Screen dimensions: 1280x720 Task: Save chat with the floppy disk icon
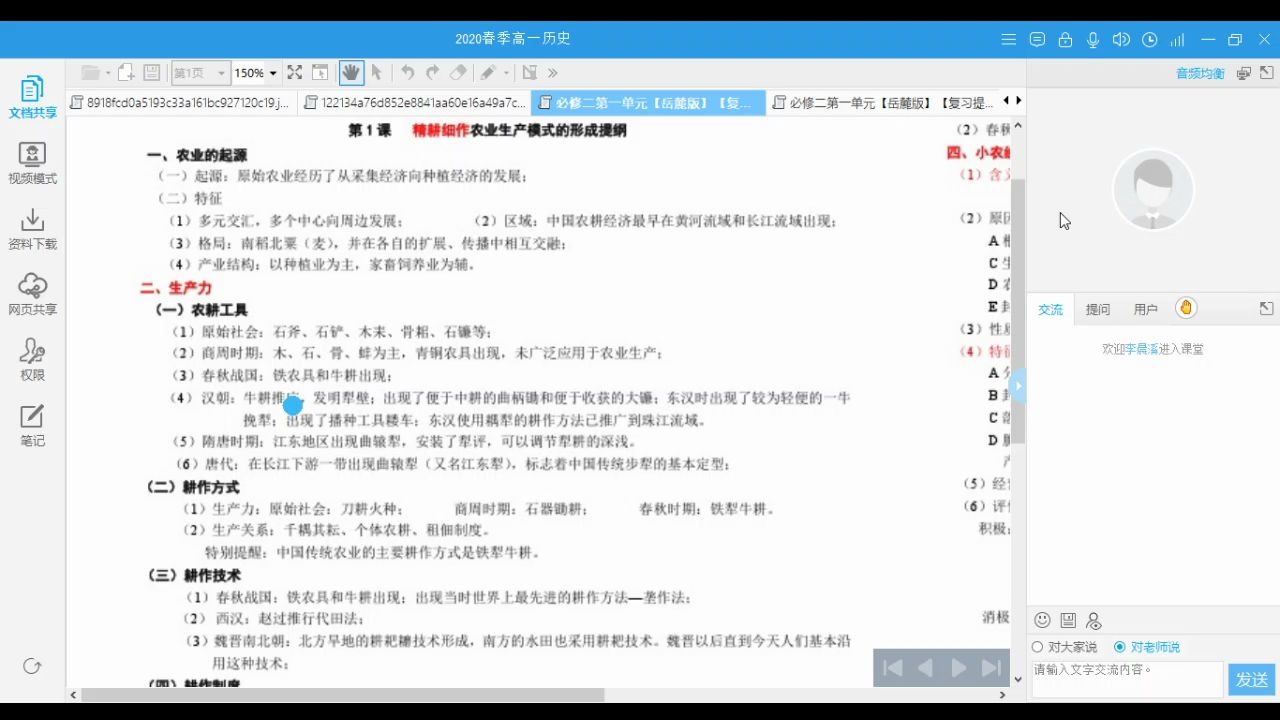pyautogui.click(x=1068, y=621)
